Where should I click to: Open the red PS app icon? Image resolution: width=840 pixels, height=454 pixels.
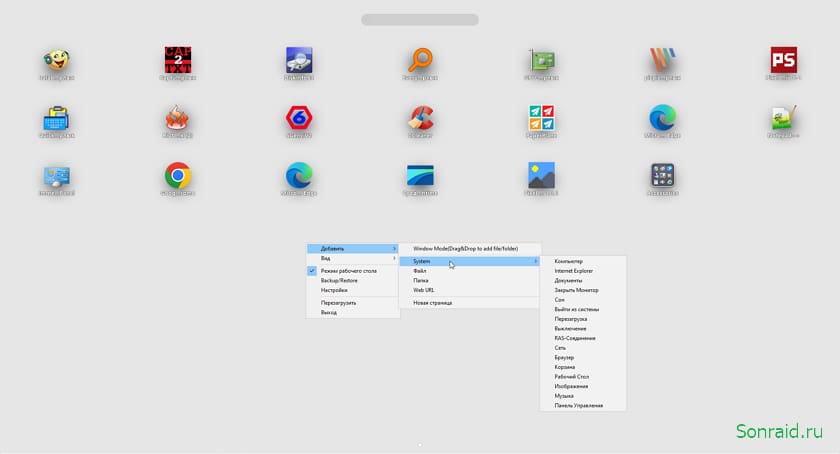click(x=784, y=59)
